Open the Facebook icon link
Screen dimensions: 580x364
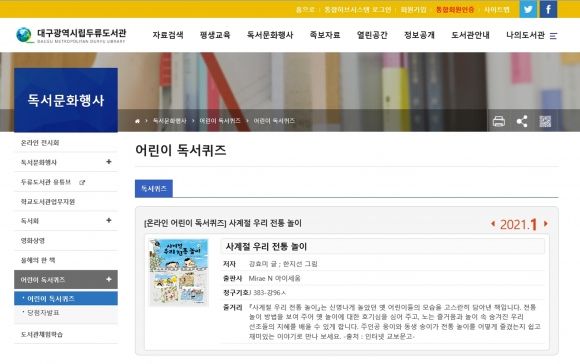click(549, 9)
